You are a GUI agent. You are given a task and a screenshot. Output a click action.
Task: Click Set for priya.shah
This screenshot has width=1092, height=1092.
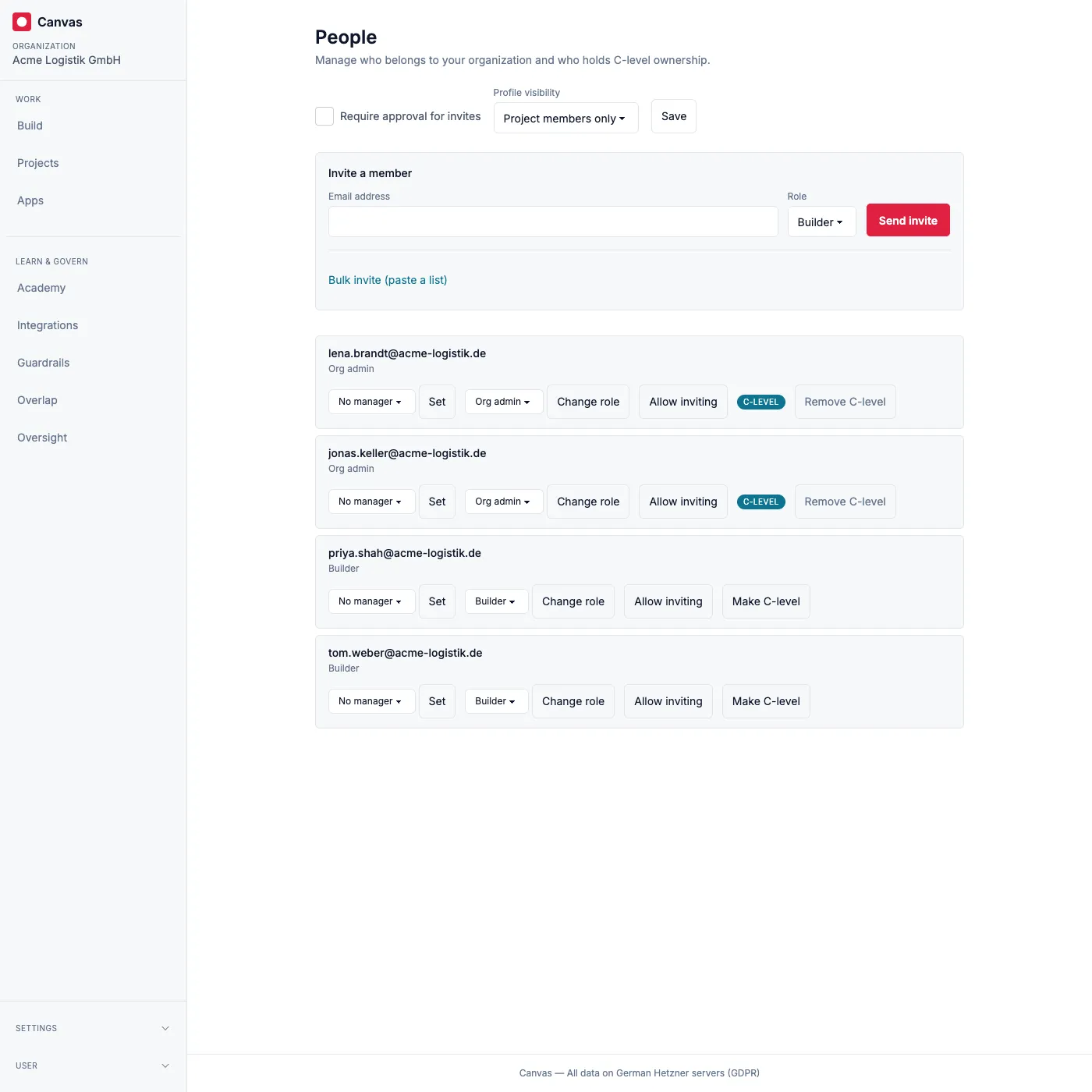(437, 601)
